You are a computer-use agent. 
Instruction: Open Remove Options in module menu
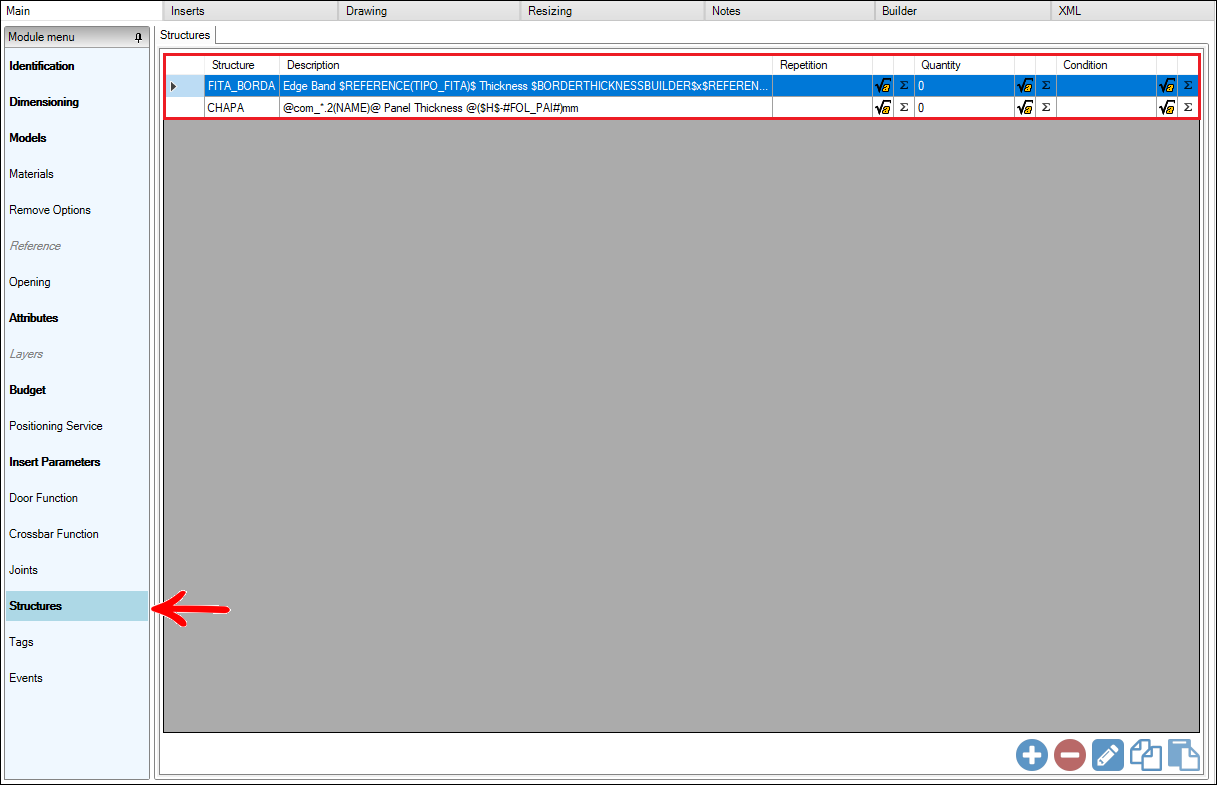[x=76, y=210]
